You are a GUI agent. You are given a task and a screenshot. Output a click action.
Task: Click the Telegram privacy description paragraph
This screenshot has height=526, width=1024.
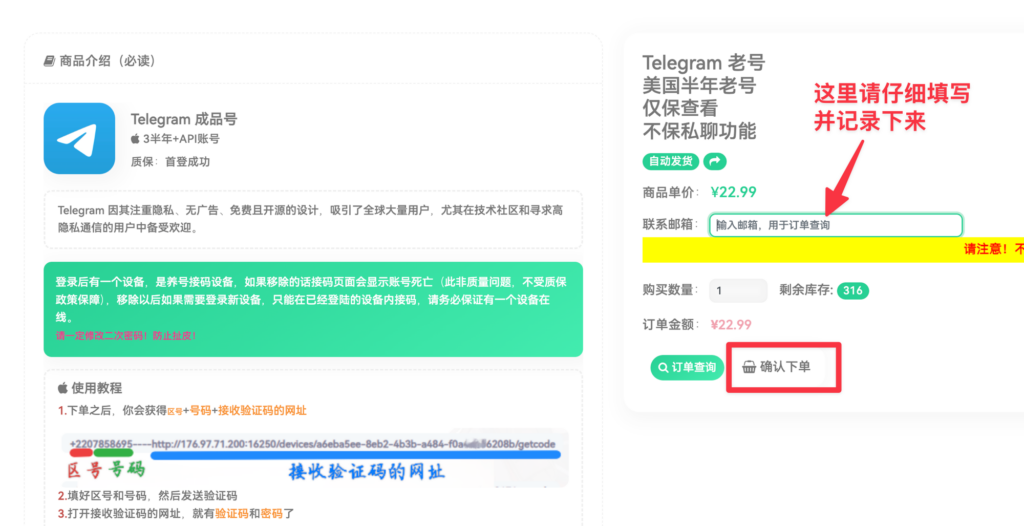click(x=313, y=220)
